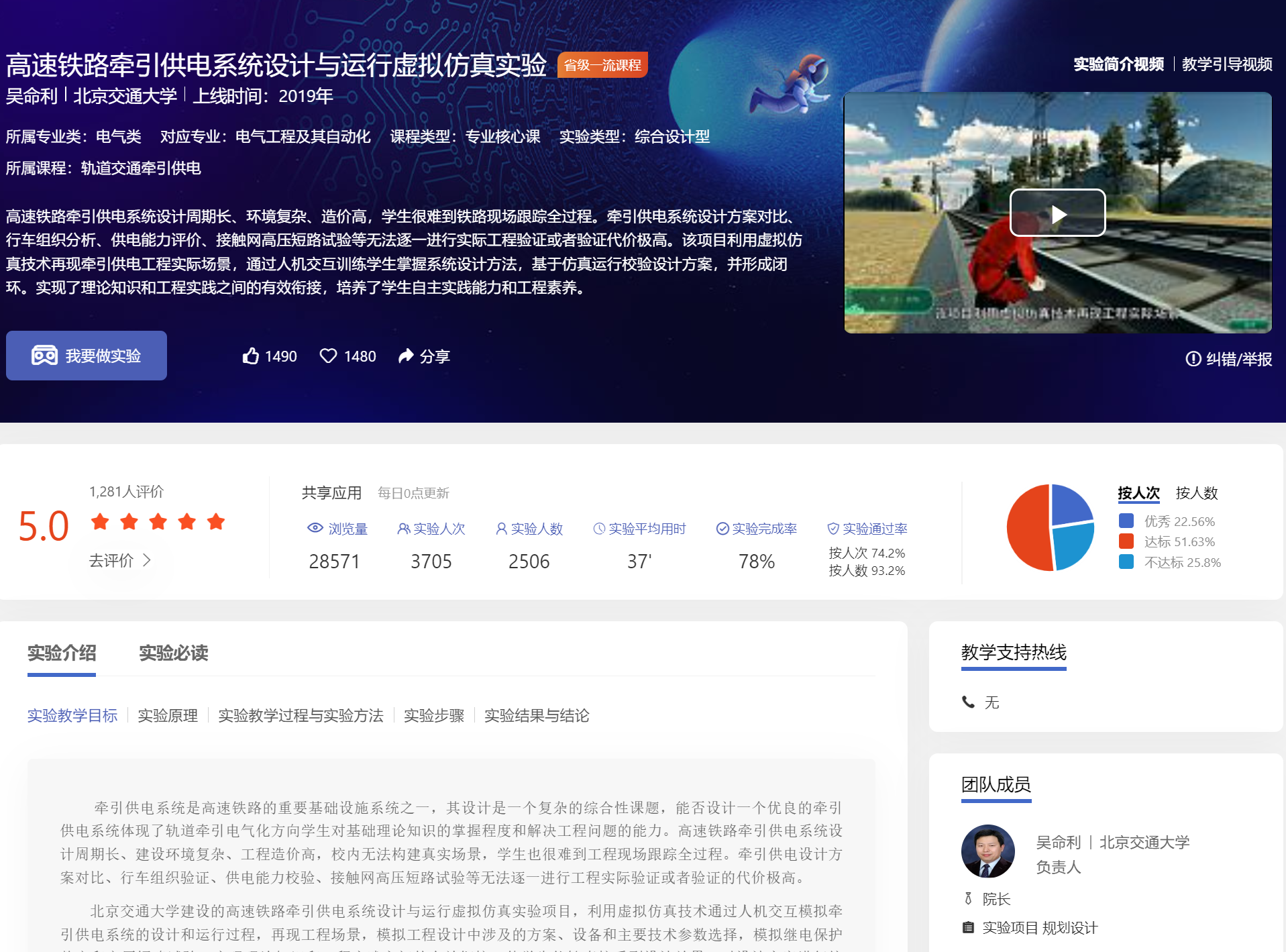Switch pie chart to 按人数 view
Screen dimensions: 1286x952
1196,493
